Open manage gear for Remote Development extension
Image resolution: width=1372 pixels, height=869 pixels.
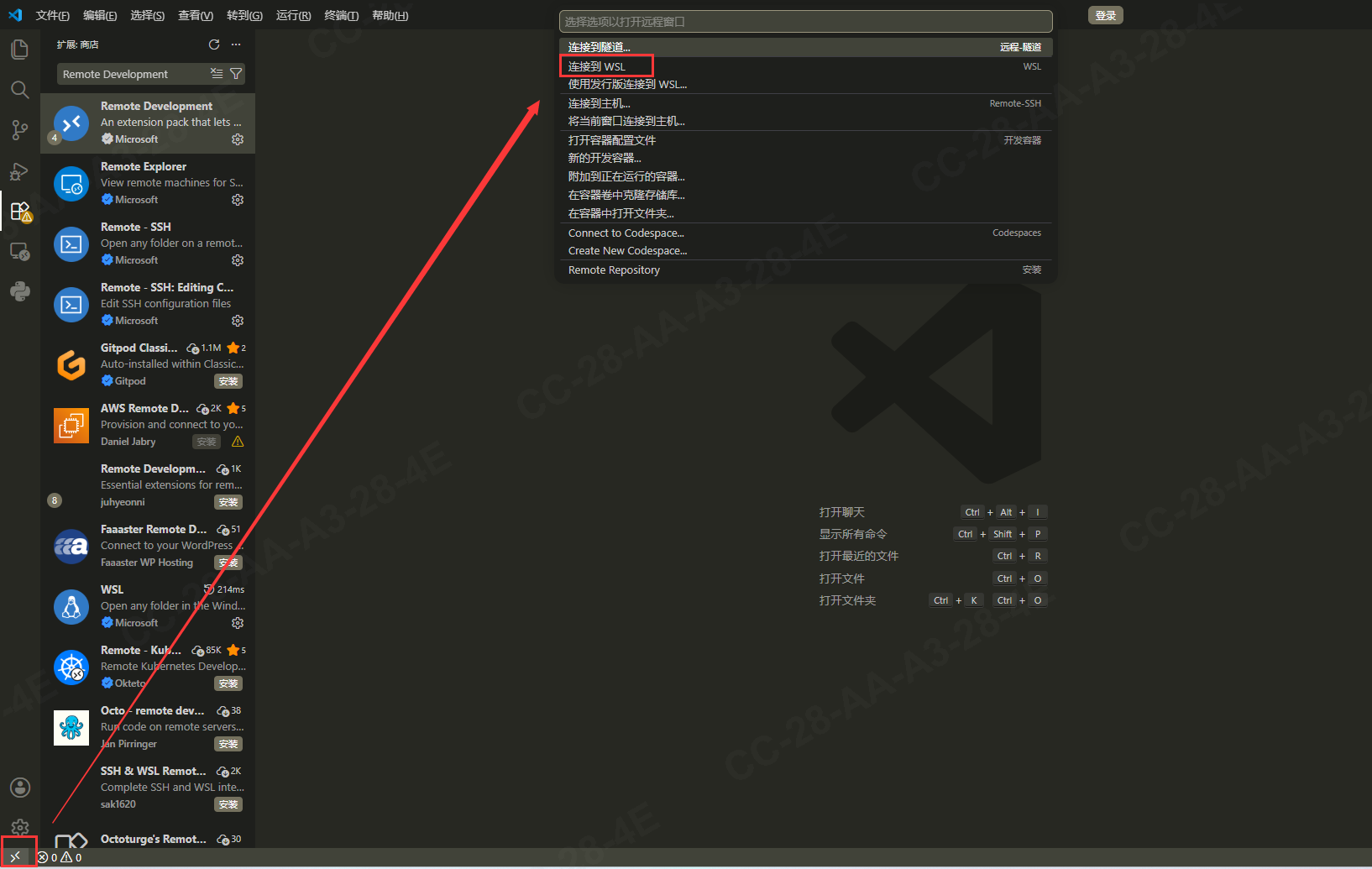238,139
